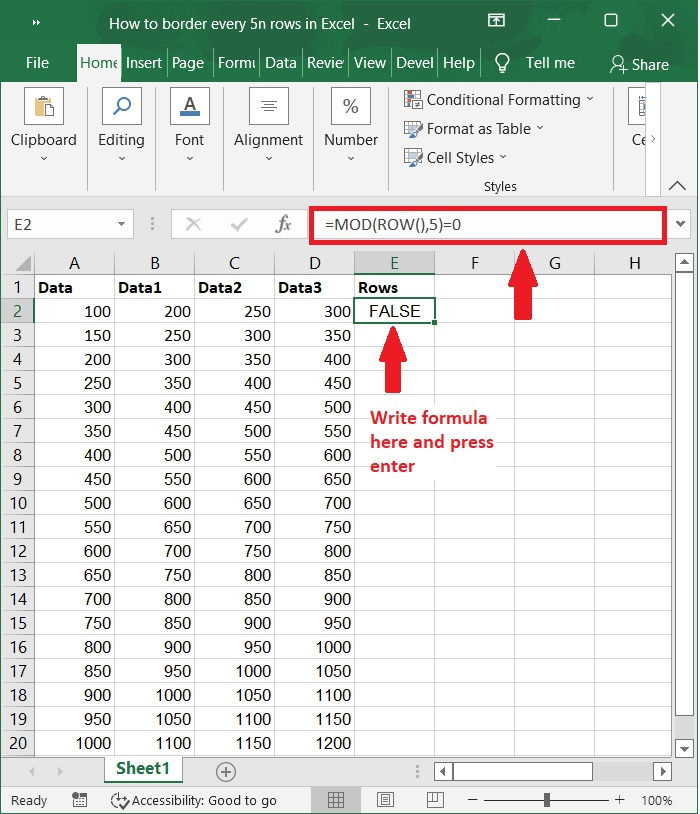Click the Insert Function fx icon
Image resolution: width=700 pixels, height=814 pixels.
pos(283,224)
